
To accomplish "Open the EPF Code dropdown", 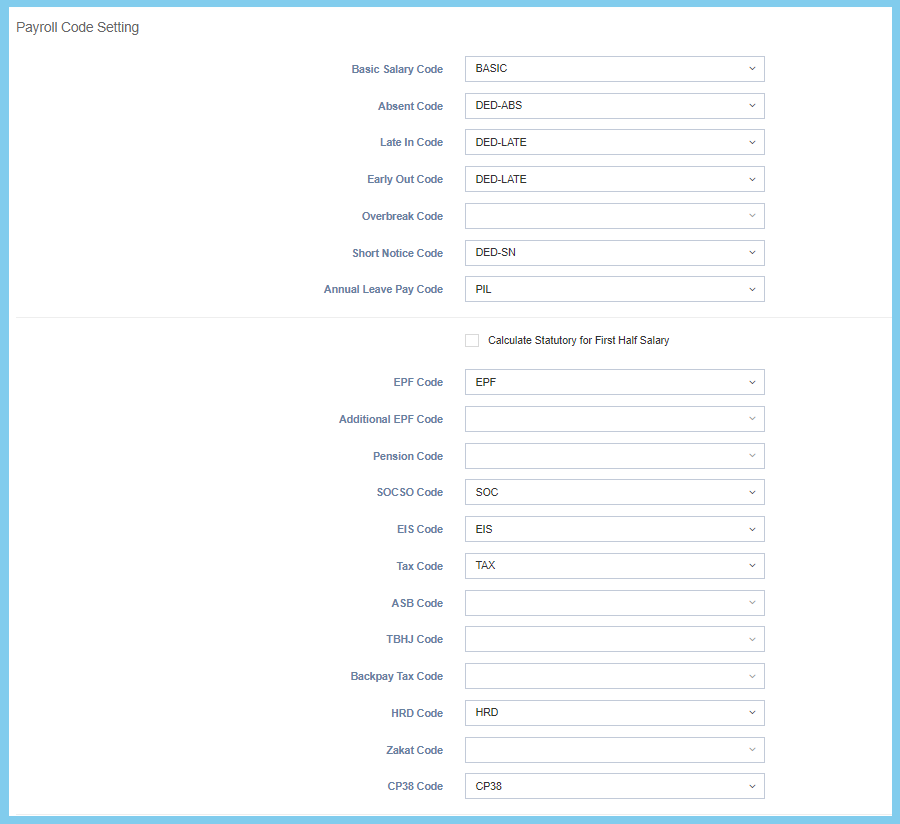I will [614, 382].
